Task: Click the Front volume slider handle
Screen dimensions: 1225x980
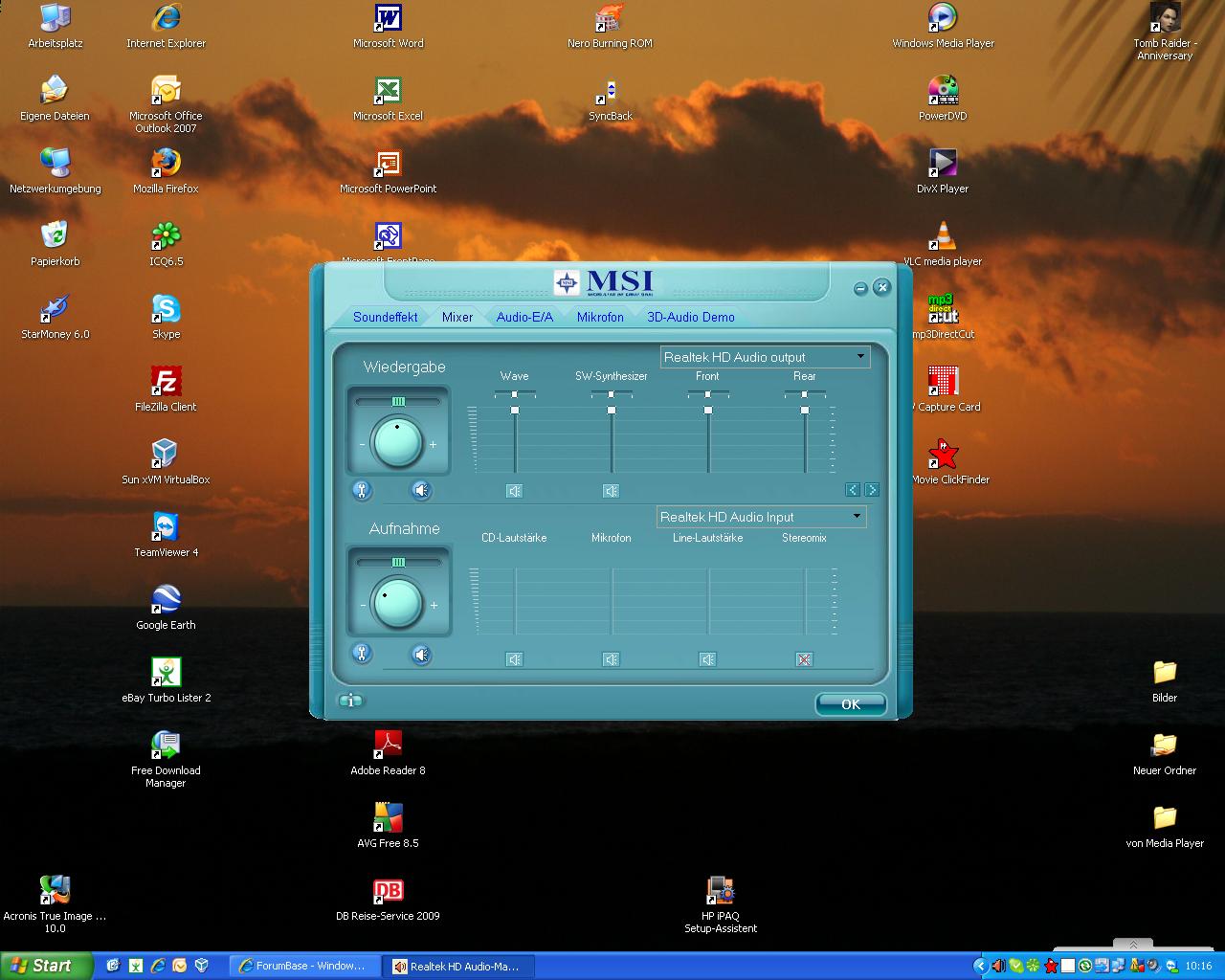Action: pyautogui.click(x=708, y=411)
